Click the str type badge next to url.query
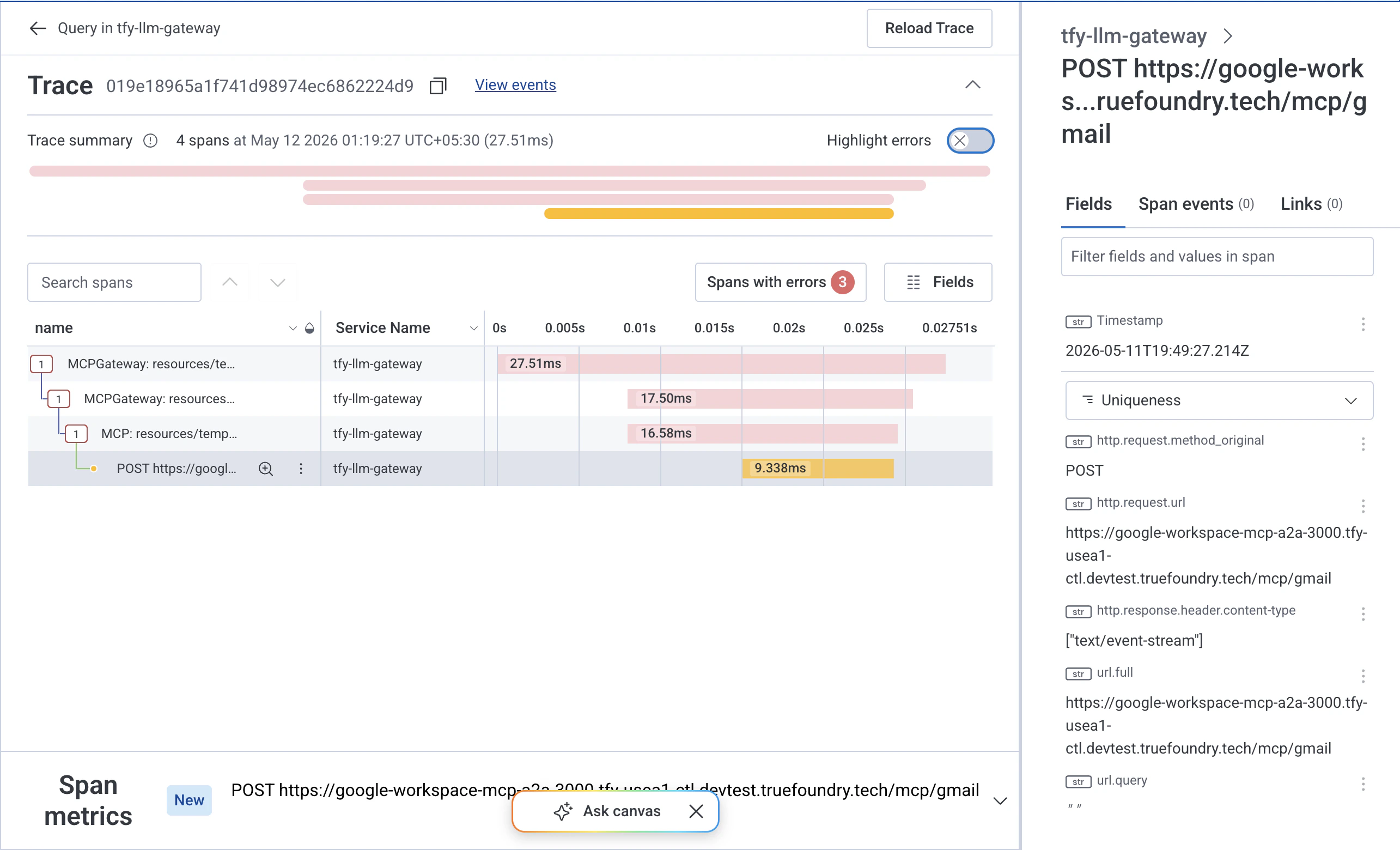The width and height of the screenshot is (1400, 850). click(1078, 782)
